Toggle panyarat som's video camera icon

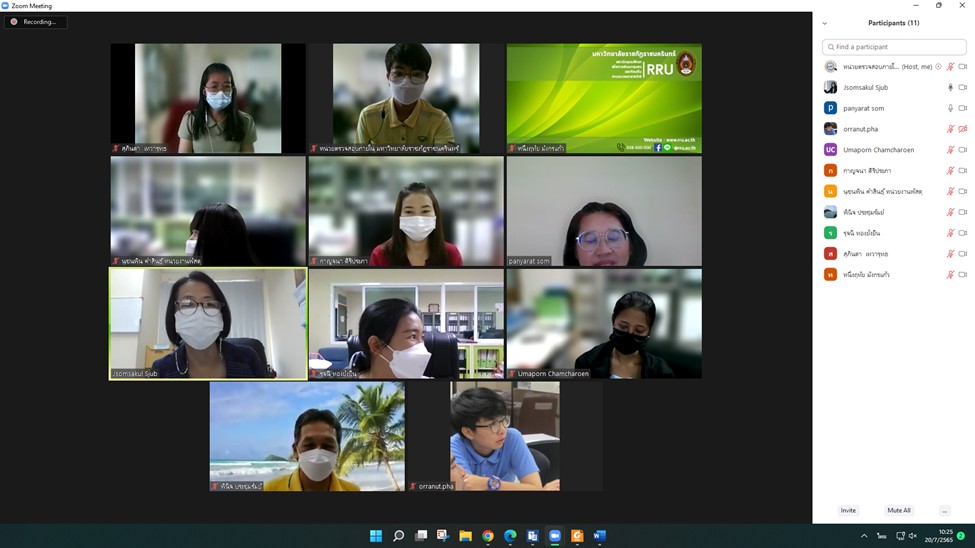pyautogui.click(x=963, y=108)
